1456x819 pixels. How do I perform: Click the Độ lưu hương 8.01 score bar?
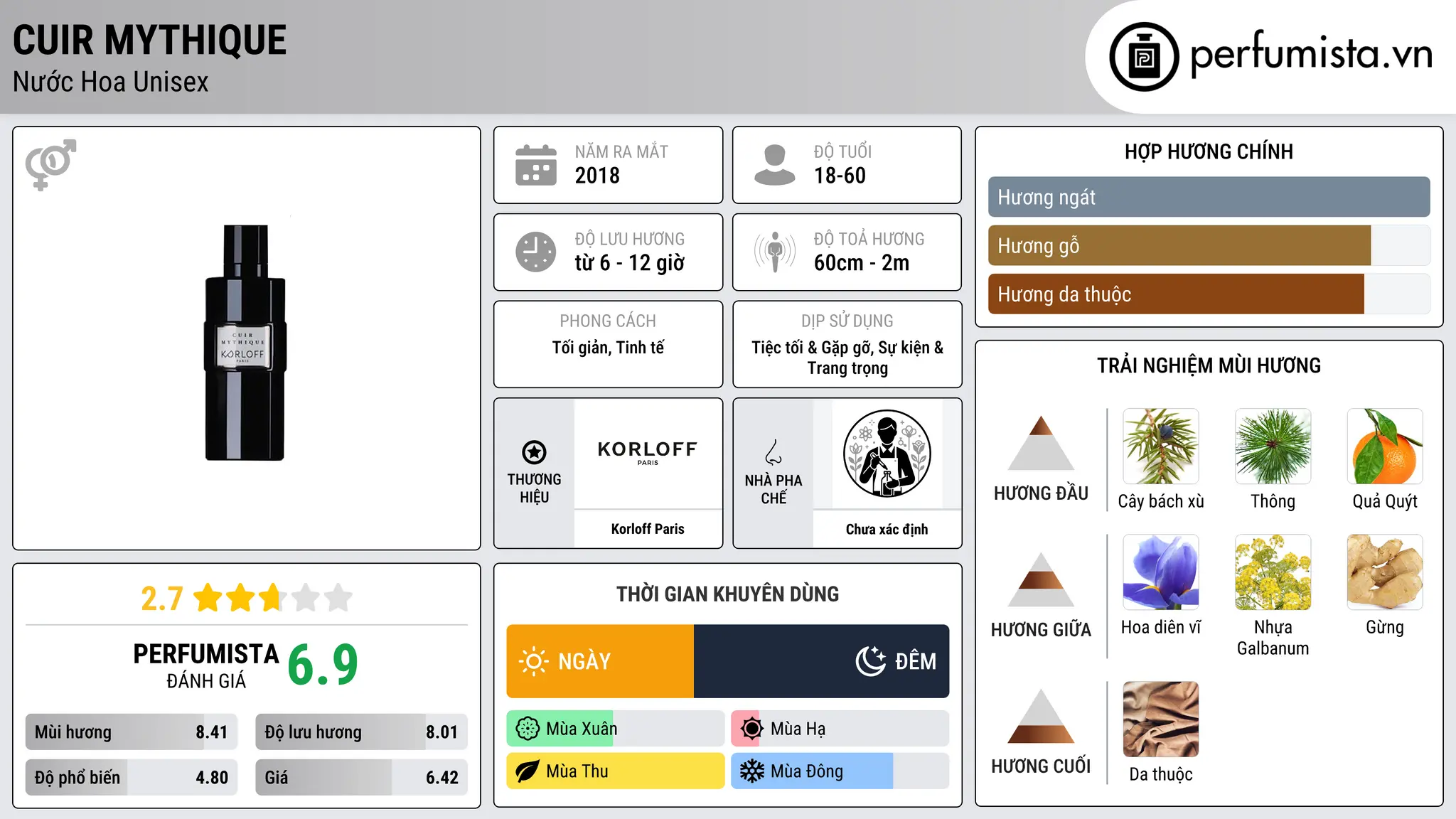pyautogui.click(x=361, y=732)
